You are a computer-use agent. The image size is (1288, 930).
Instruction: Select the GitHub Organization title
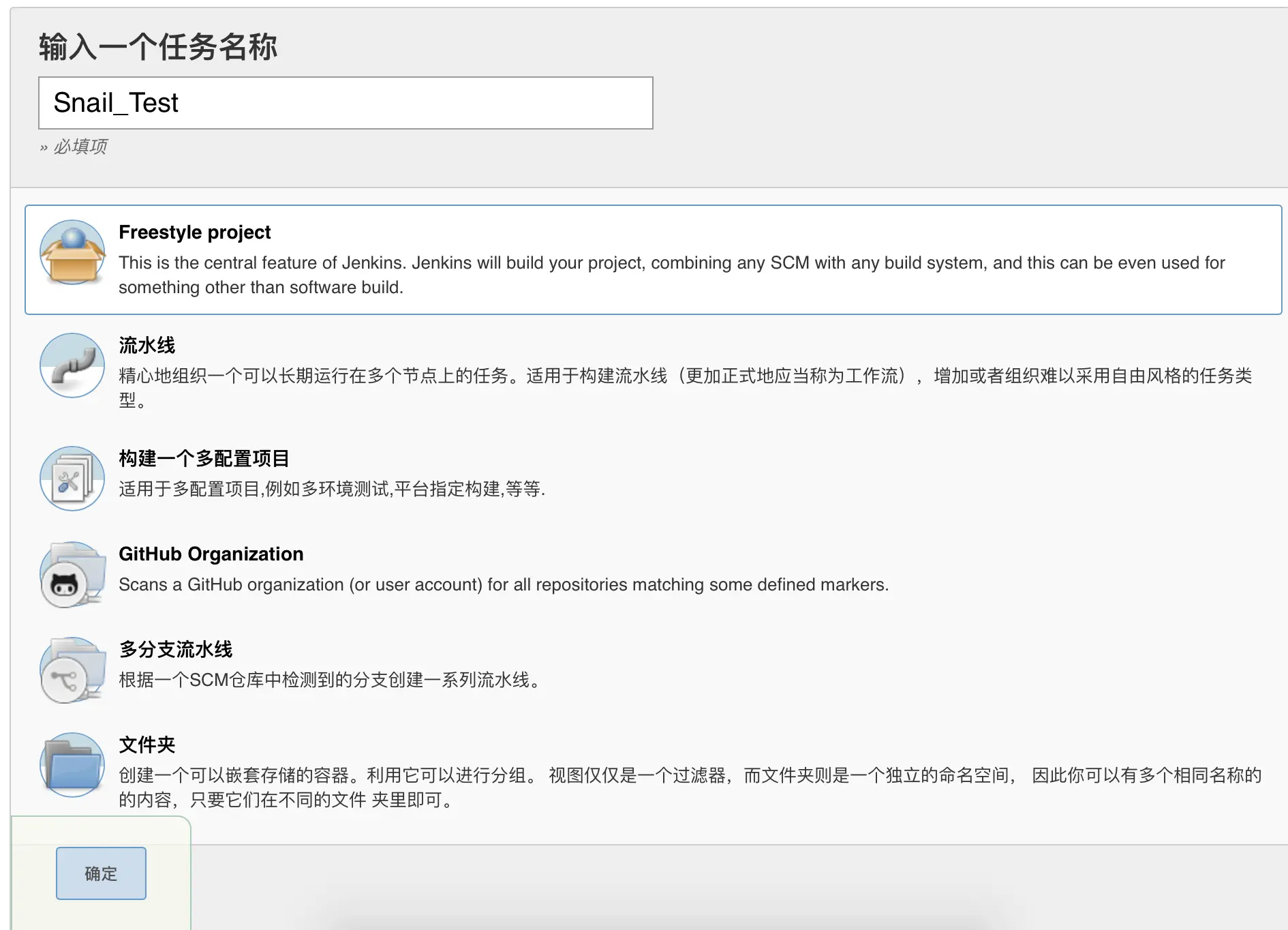211,554
